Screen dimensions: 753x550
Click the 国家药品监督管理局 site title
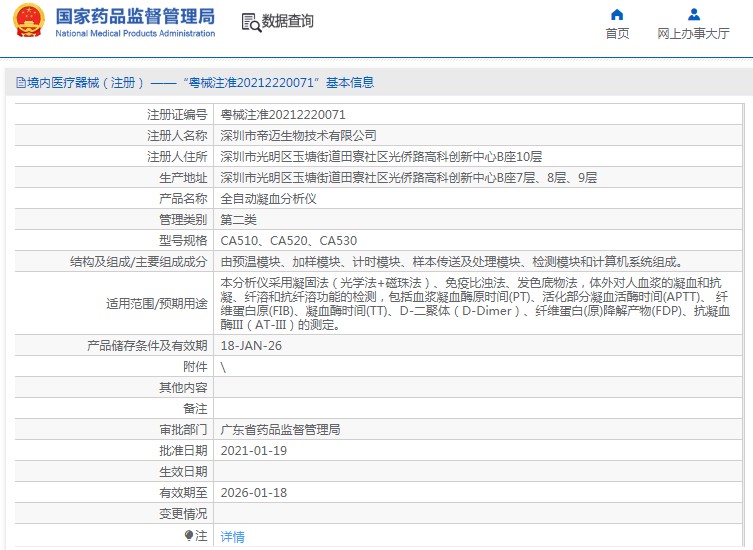point(134,16)
